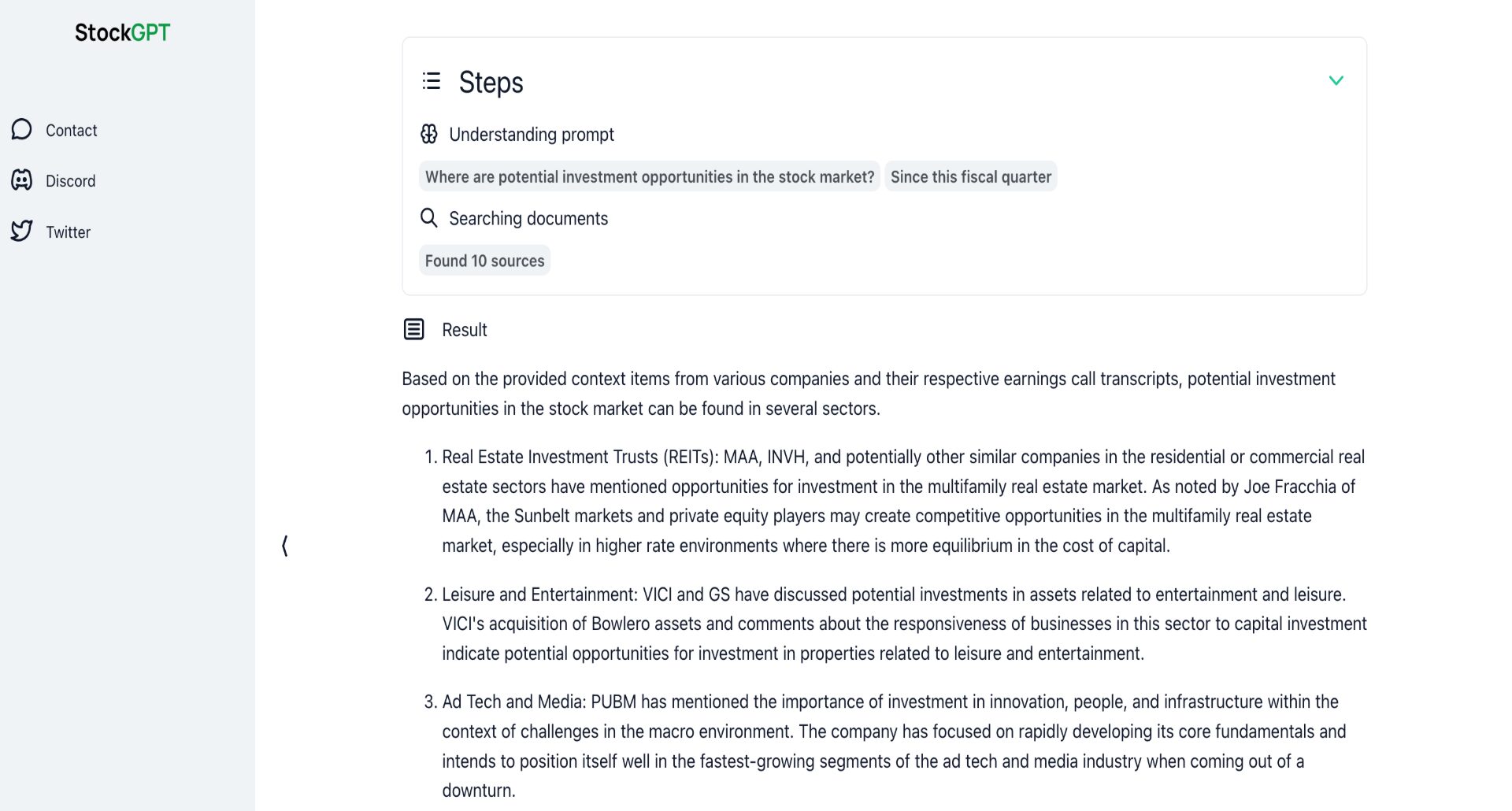Screen dimensions: 1512x811
Task: Collapse the Steps panel with the green chevron
Action: point(1336,80)
